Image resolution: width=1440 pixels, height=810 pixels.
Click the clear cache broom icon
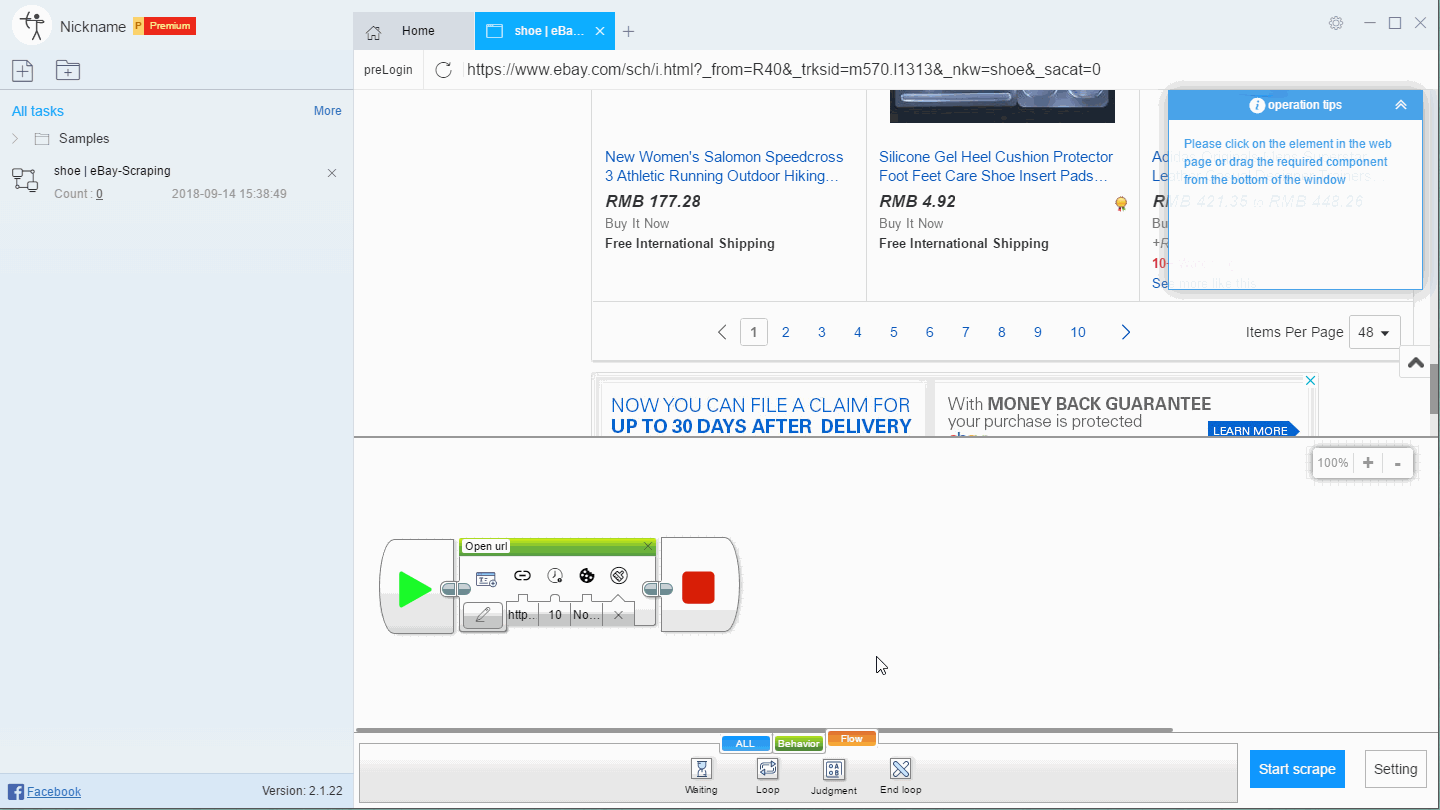coord(619,575)
